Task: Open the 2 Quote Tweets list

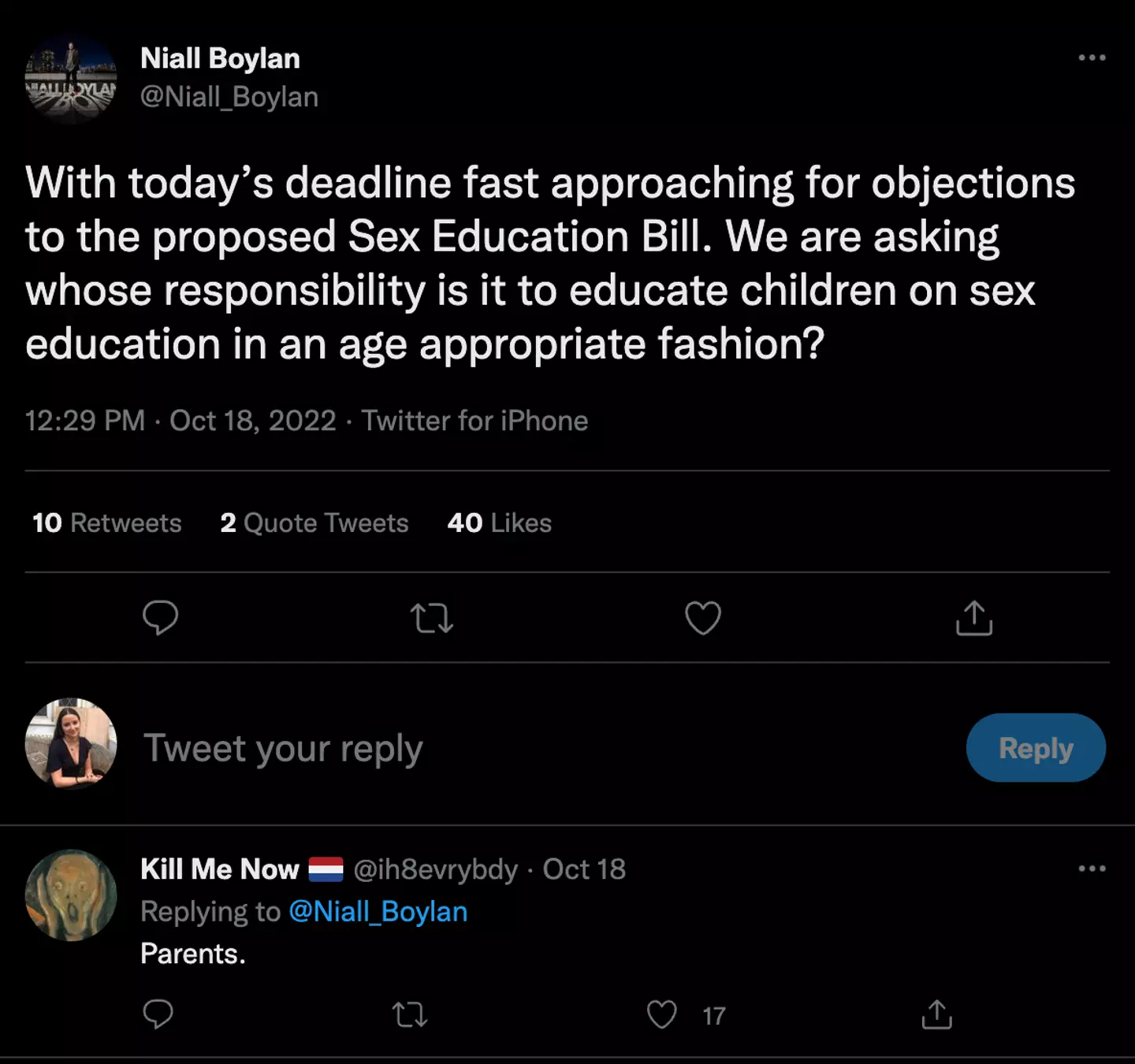Action: [314, 523]
